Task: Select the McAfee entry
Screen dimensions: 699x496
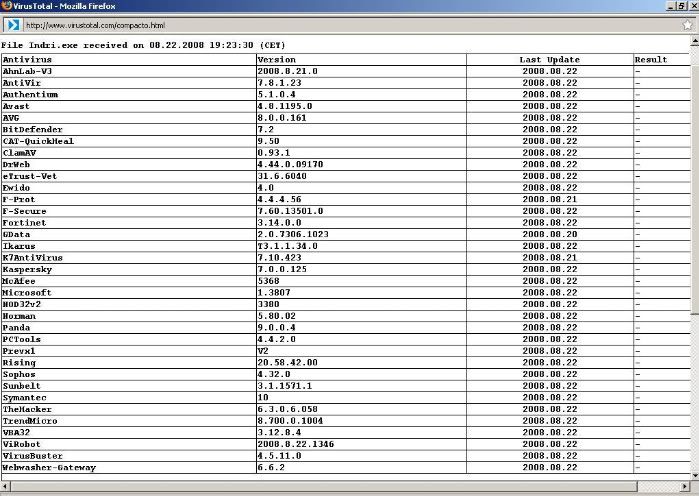Action: [x=19, y=281]
